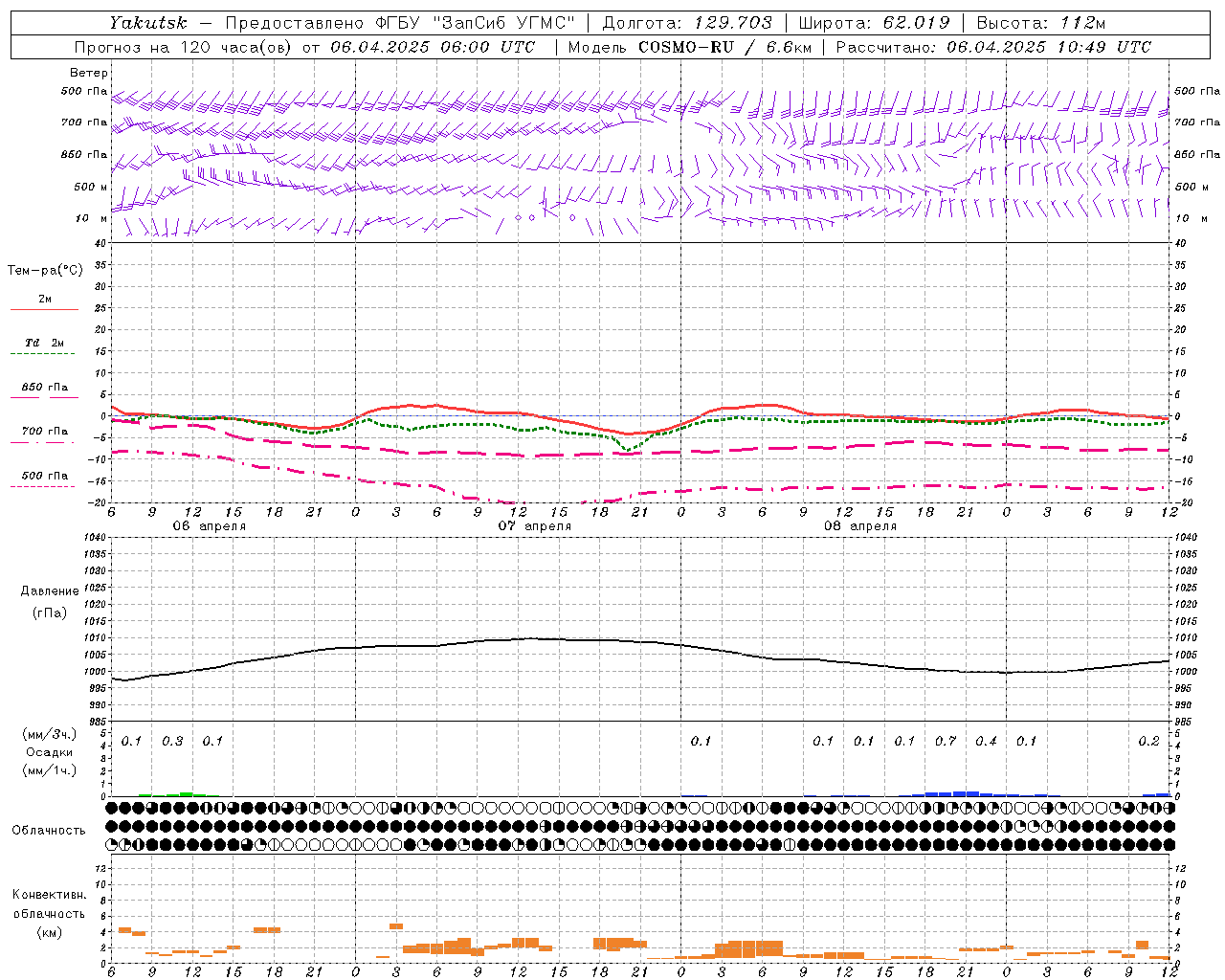Screen dimensions: 1225x980
Task: Click the Модель COSMO-RU / 6.6км label
Action: tap(689, 47)
